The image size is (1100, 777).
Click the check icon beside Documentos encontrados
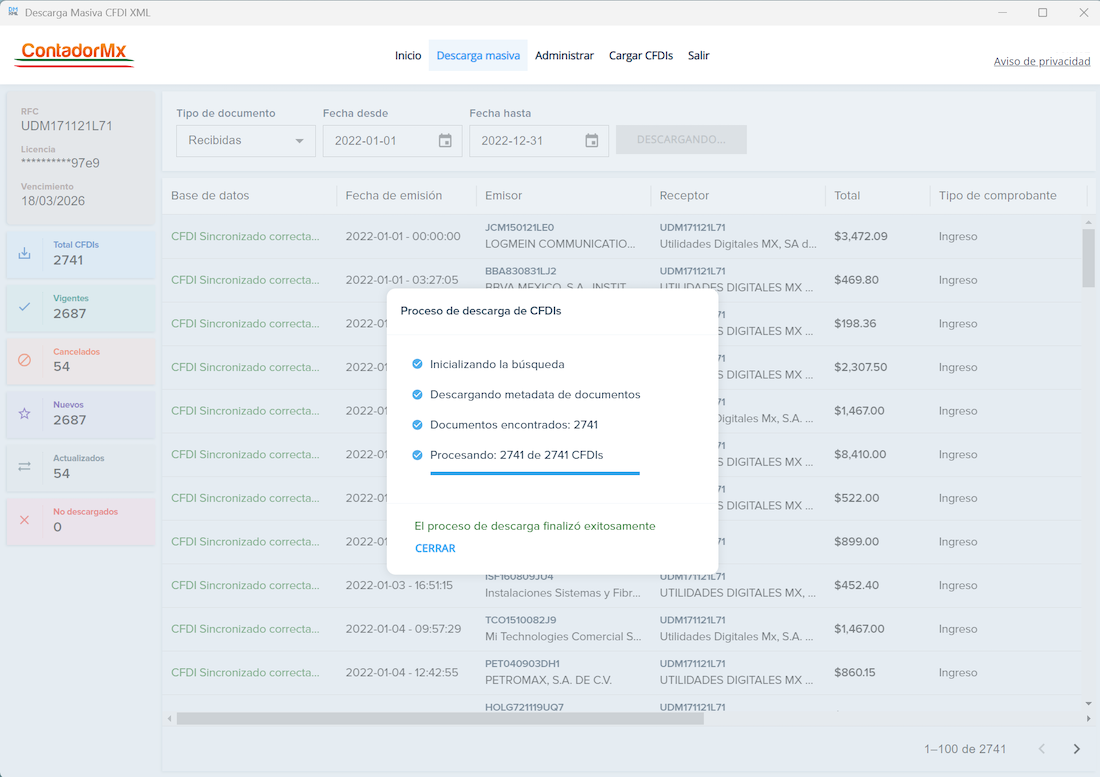pyautogui.click(x=417, y=424)
